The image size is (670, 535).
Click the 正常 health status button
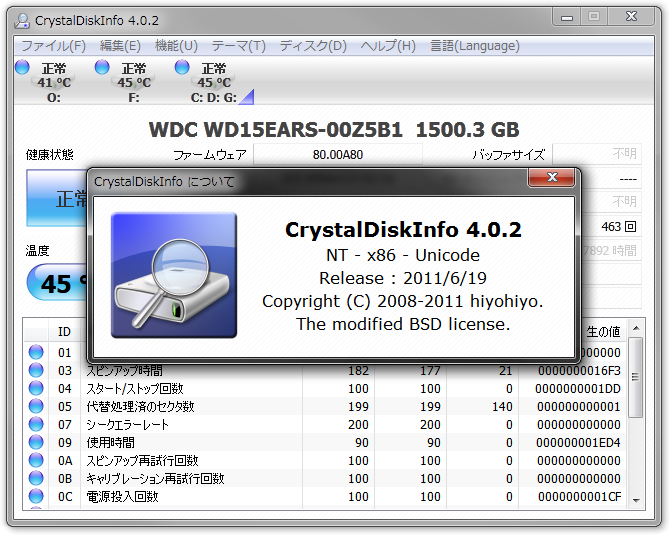coord(57,198)
